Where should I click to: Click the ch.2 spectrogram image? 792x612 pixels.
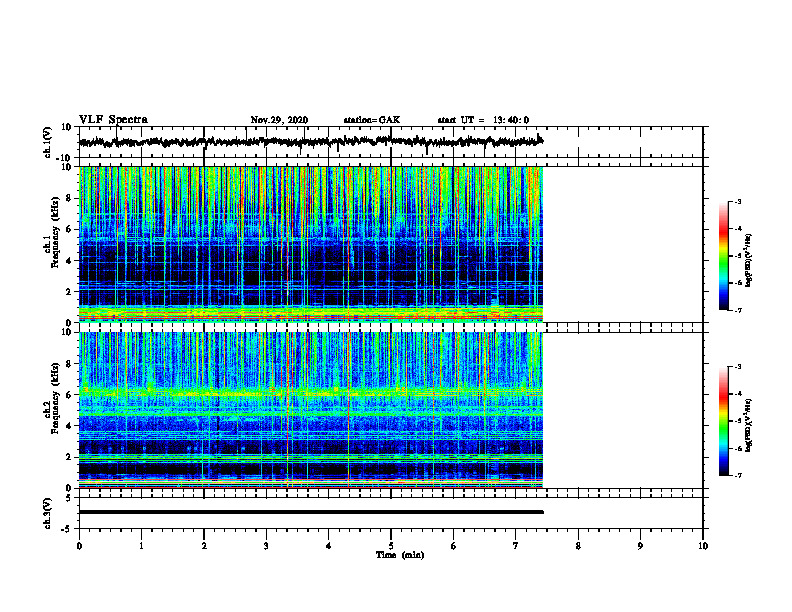click(311, 410)
